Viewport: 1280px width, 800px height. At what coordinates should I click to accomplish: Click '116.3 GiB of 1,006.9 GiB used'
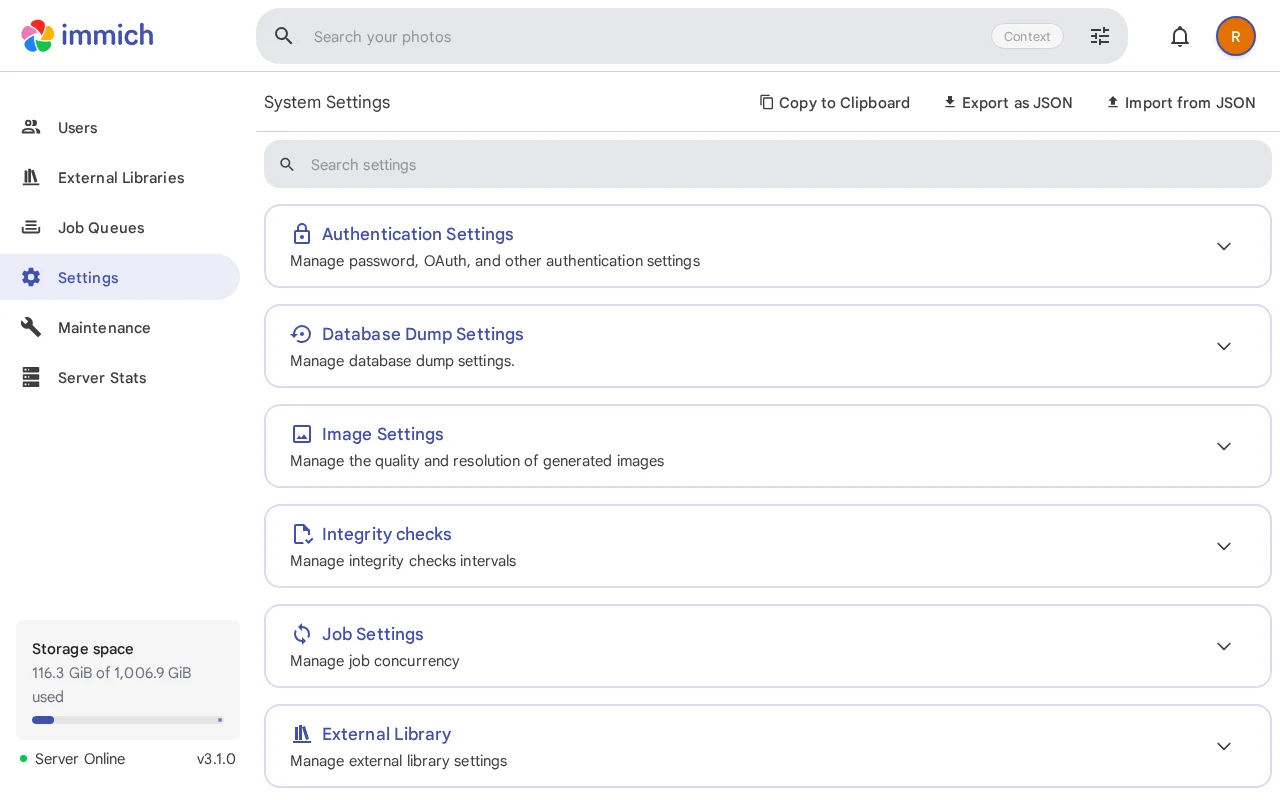tap(112, 685)
